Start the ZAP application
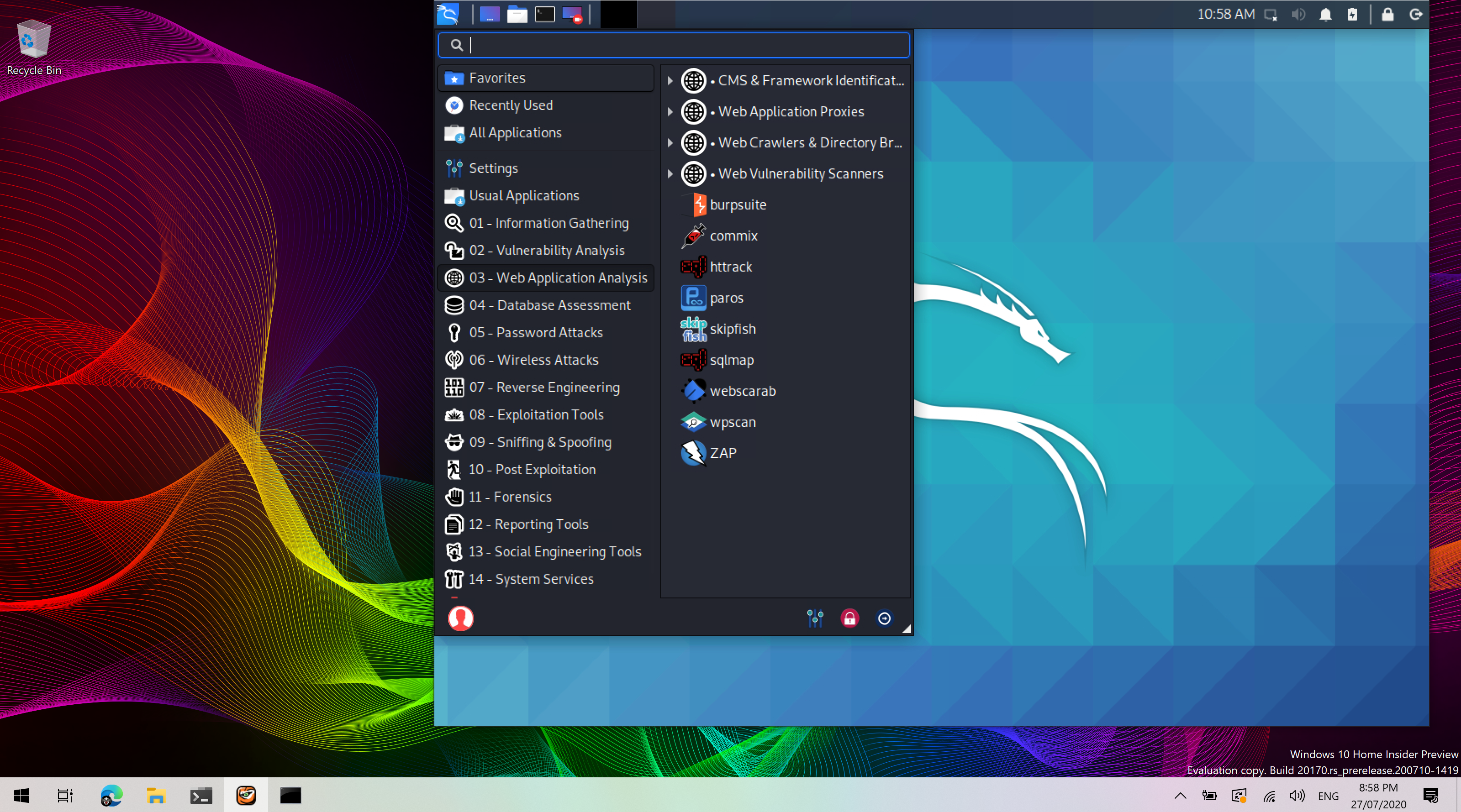The height and width of the screenshot is (812, 1461). click(x=723, y=453)
